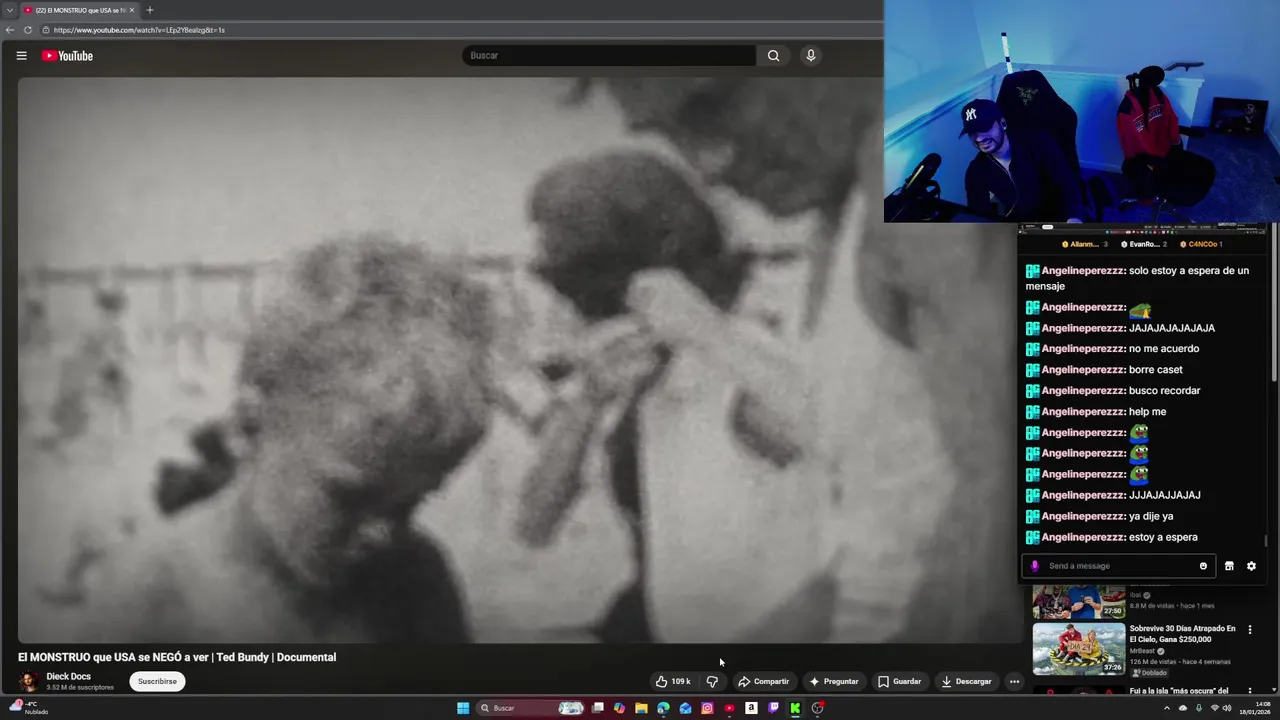Click the chat message 'borre caset'
Screen dimensions: 1280x720
(x=1155, y=370)
